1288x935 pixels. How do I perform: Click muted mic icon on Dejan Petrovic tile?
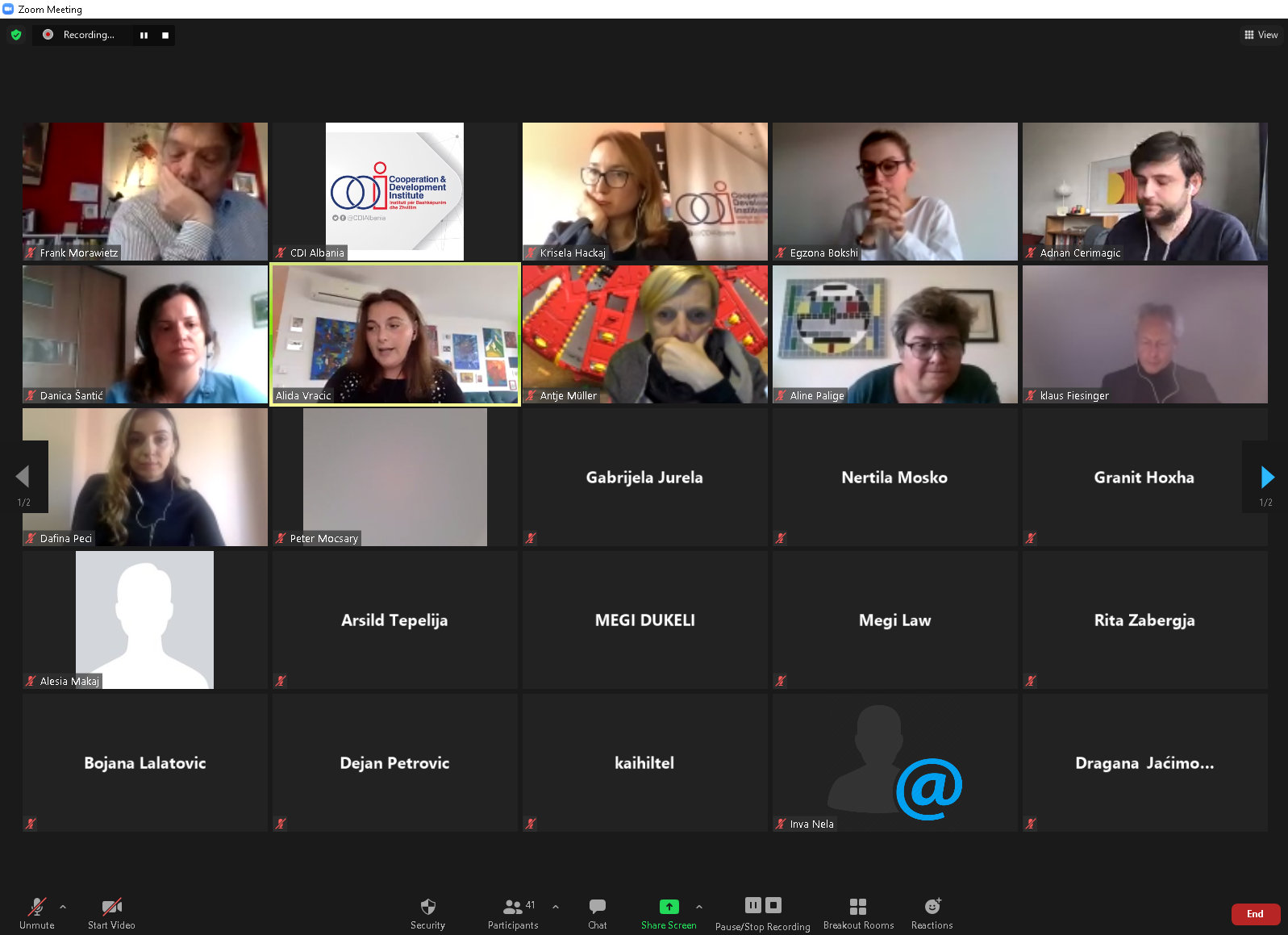click(281, 824)
